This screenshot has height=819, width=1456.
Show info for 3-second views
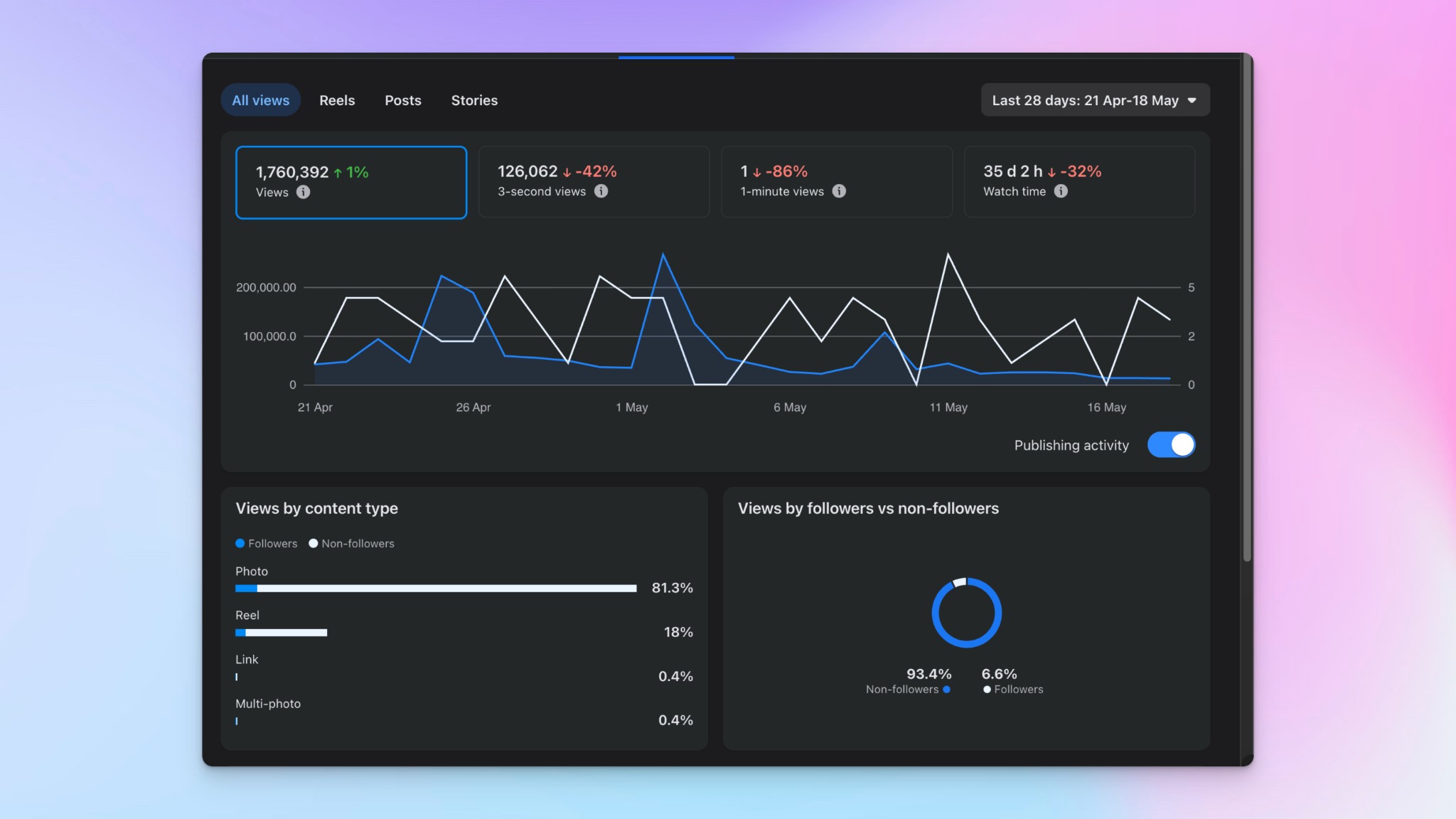pos(601,191)
